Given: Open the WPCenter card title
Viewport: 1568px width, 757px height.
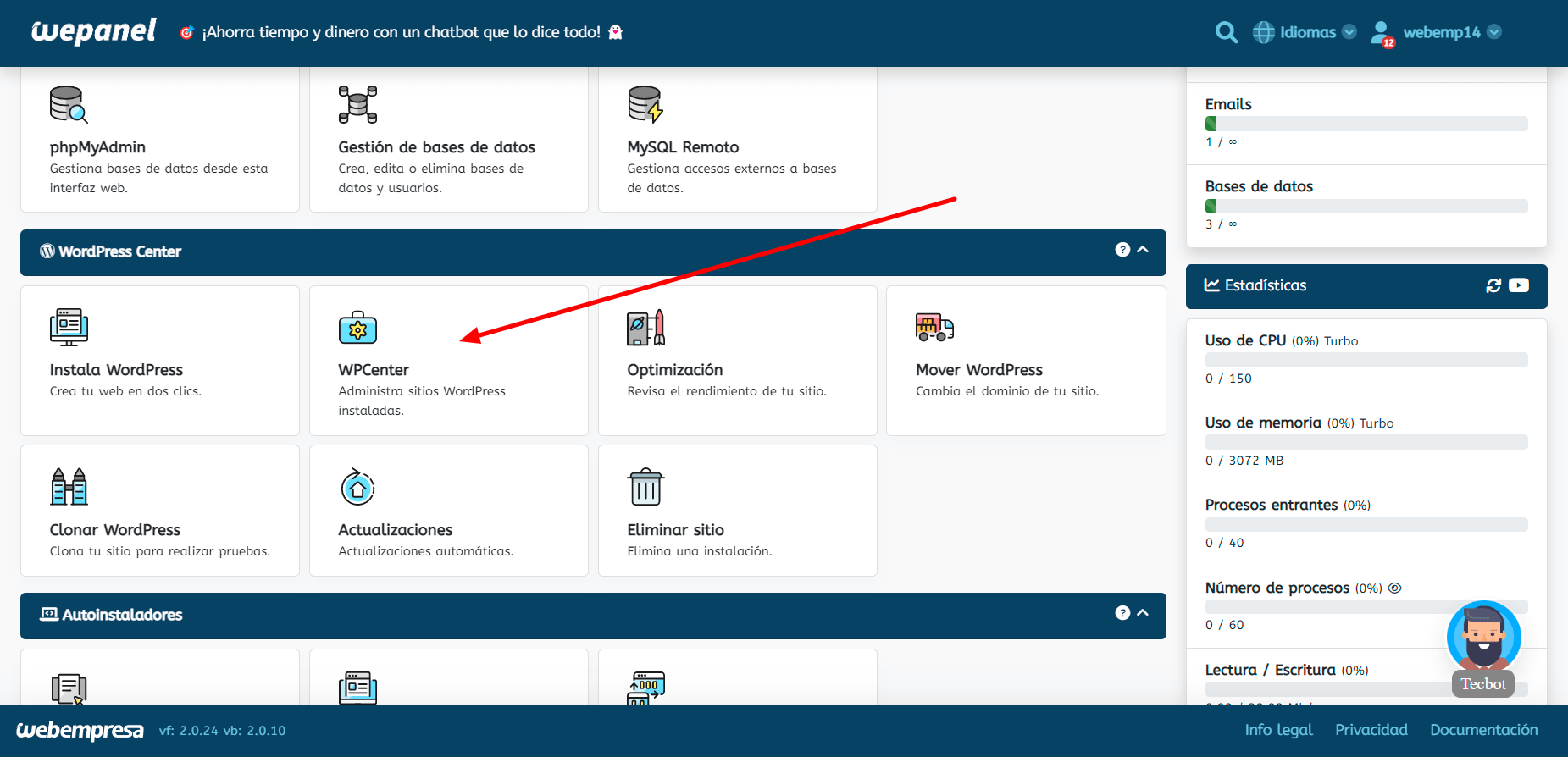Looking at the screenshot, I should pyautogui.click(x=374, y=370).
